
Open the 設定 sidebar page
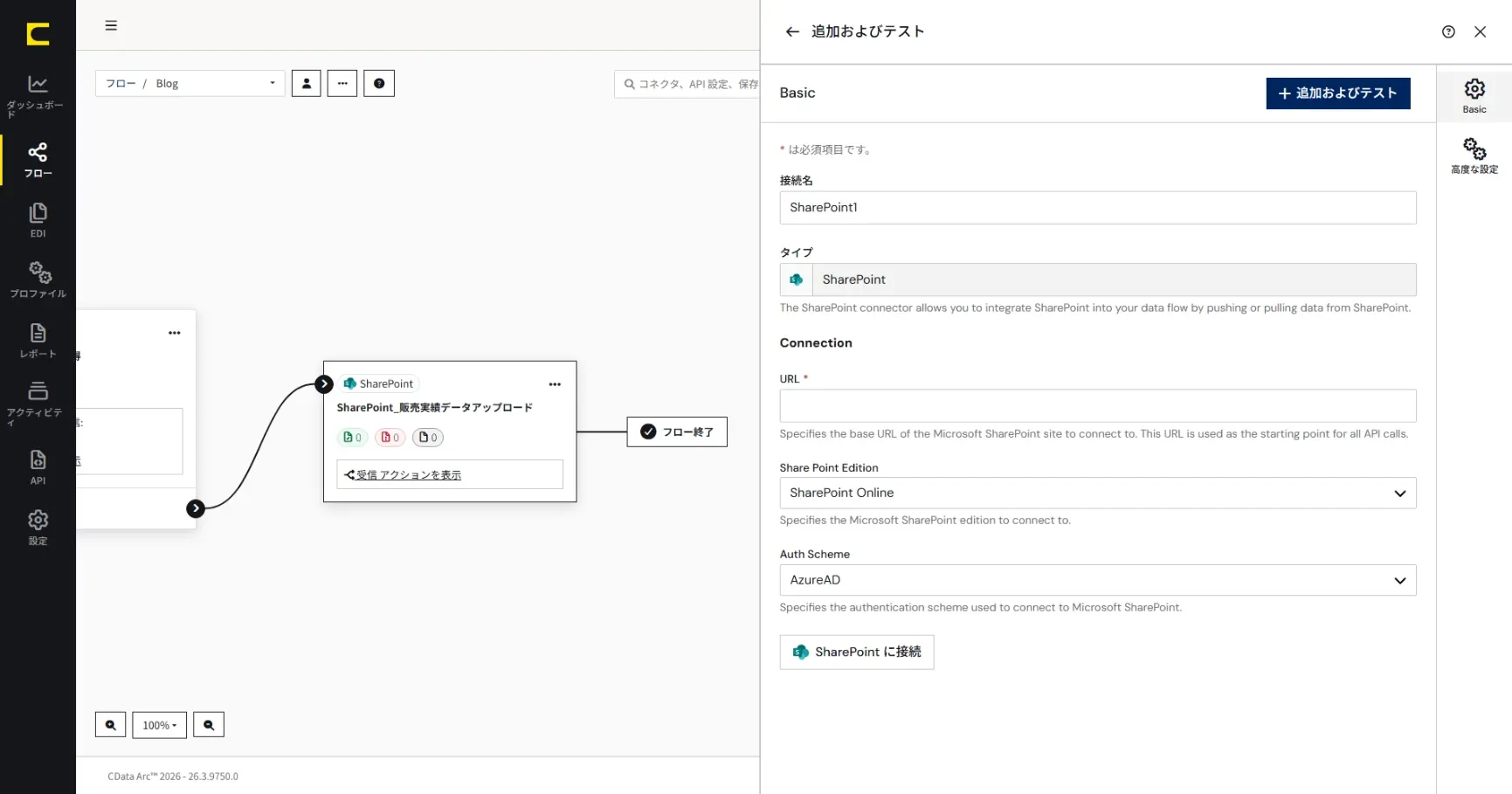38,528
